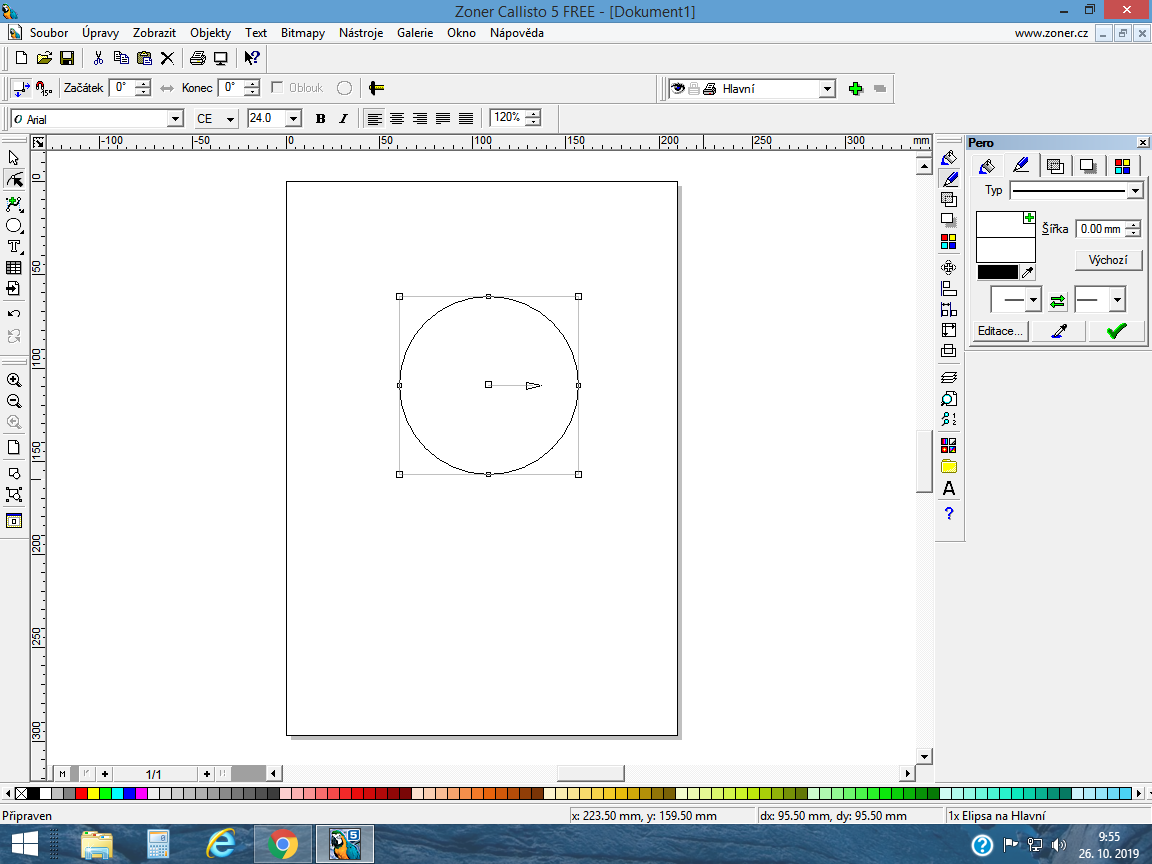Expand the Typ line style dropdown
The height and width of the screenshot is (864, 1152).
1134,191
